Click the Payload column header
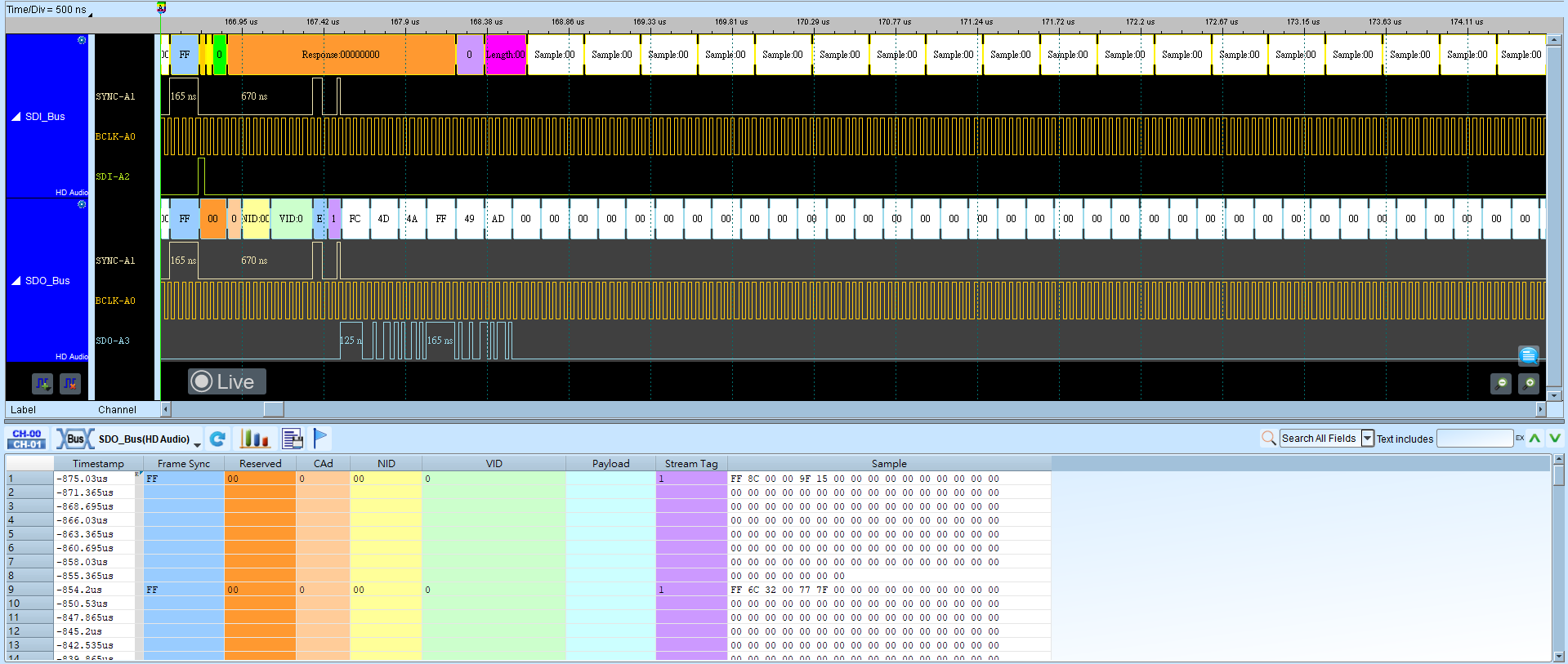Screen dimensions: 1568x664 610,463
